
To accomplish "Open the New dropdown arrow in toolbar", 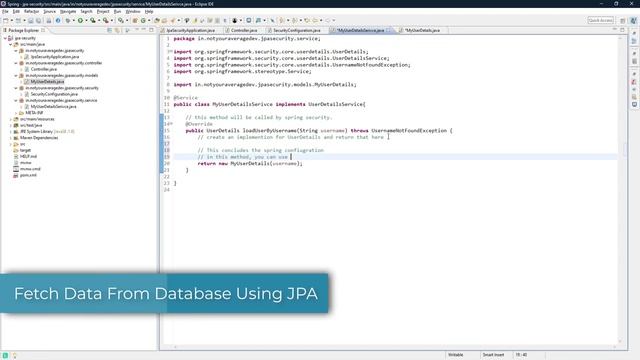I will (x=11, y=20).
